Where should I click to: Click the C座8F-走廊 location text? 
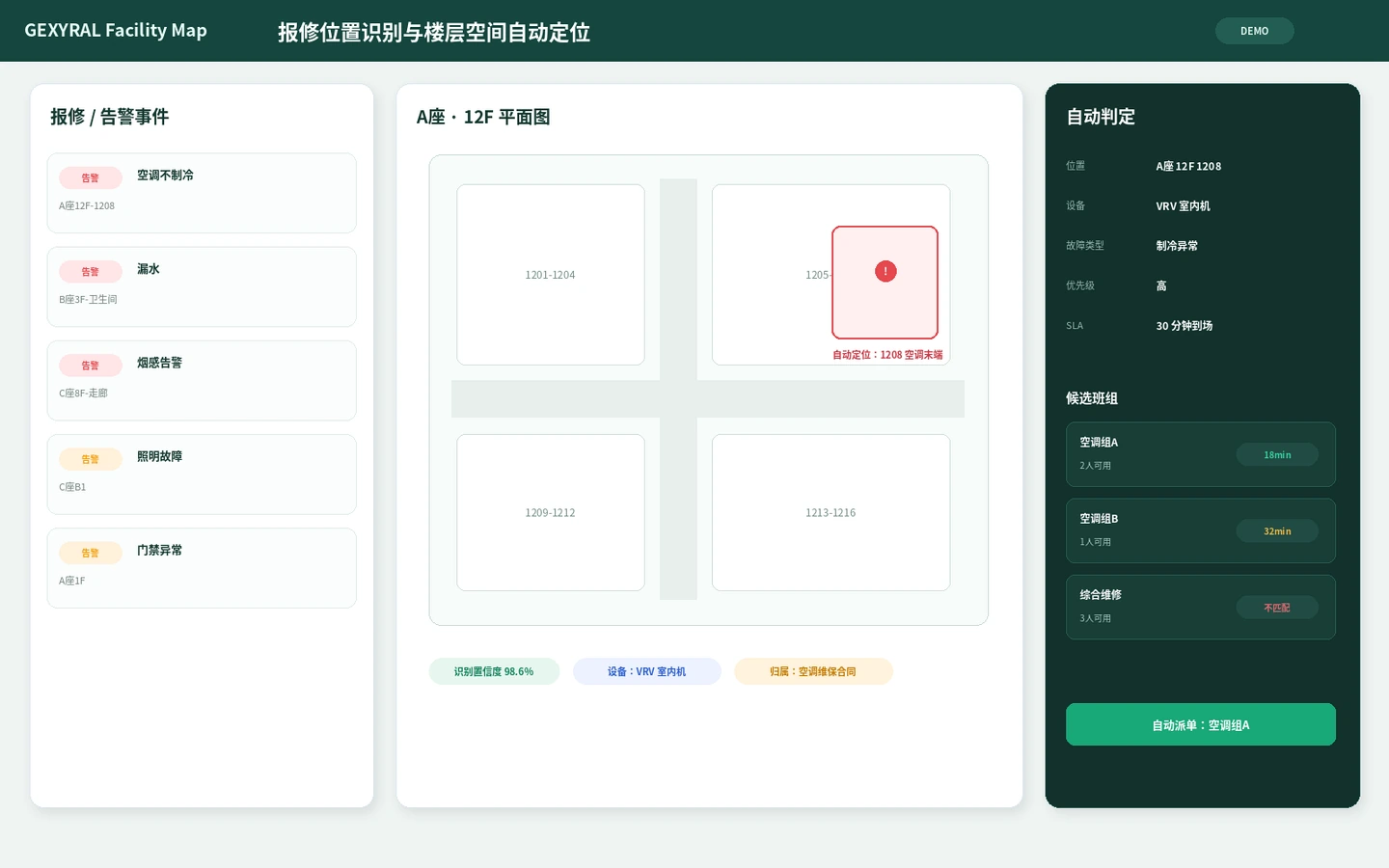[x=83, y=393]
